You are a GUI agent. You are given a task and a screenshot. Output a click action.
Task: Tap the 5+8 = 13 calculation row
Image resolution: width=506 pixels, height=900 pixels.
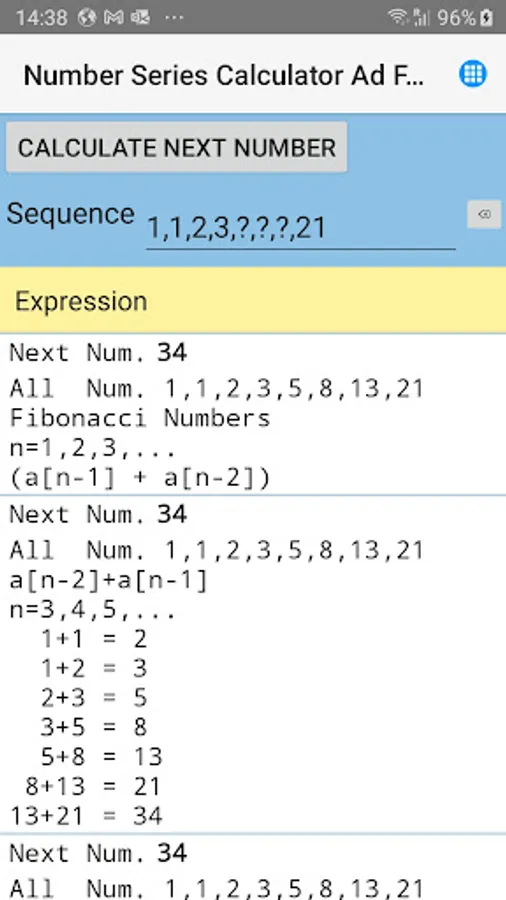[x=102, y=756]
